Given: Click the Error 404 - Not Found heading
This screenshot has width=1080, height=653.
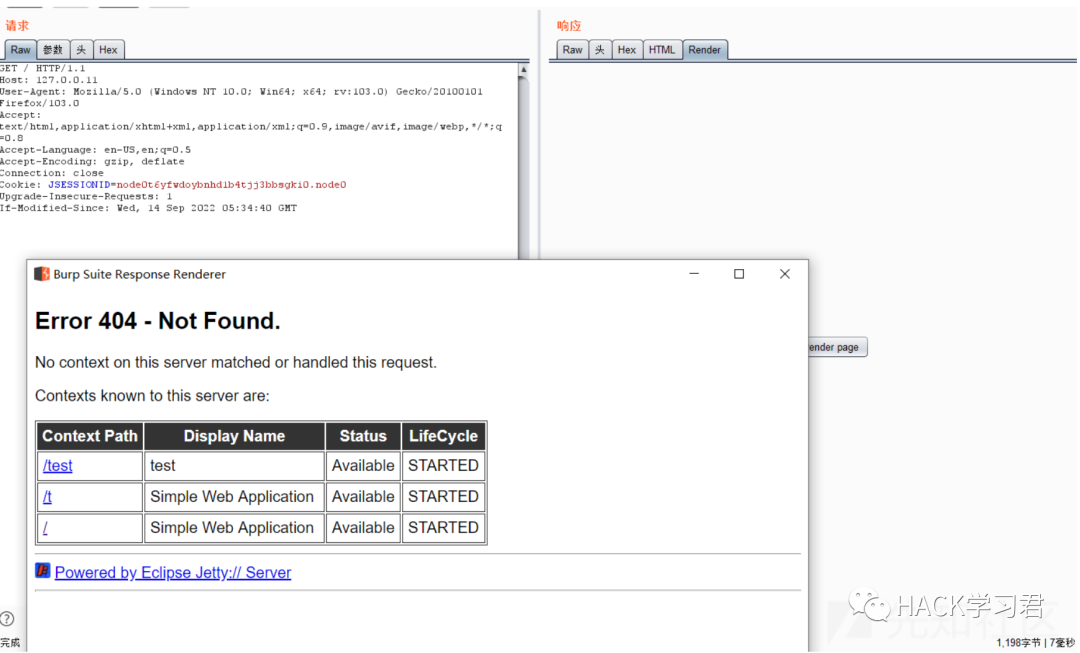Looking at the screenshot, I should tap(158, 321).
